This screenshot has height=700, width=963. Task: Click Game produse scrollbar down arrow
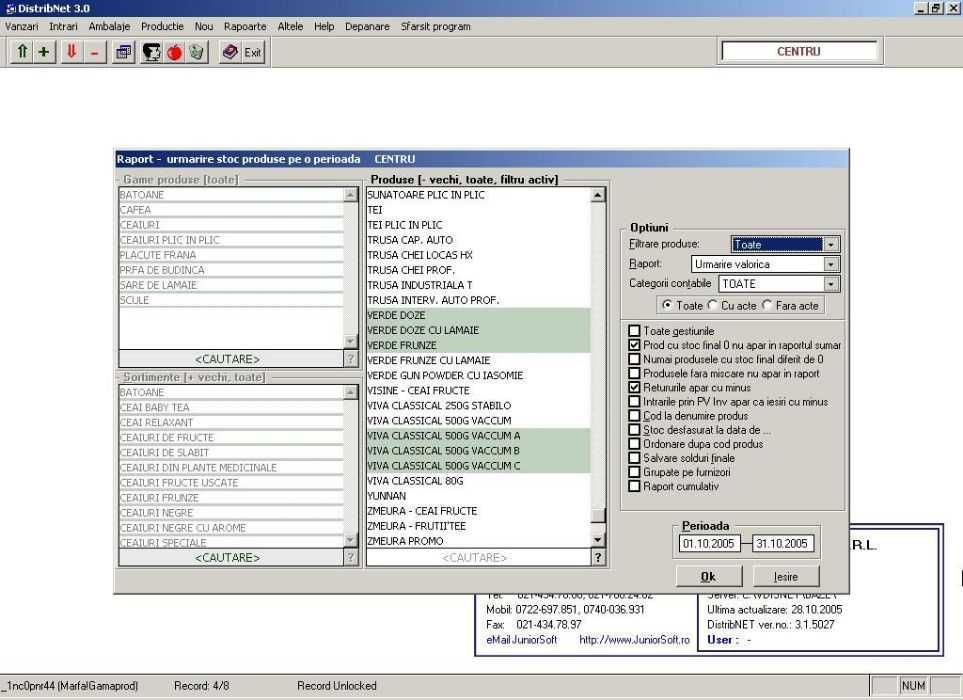[x=351, y=341]
